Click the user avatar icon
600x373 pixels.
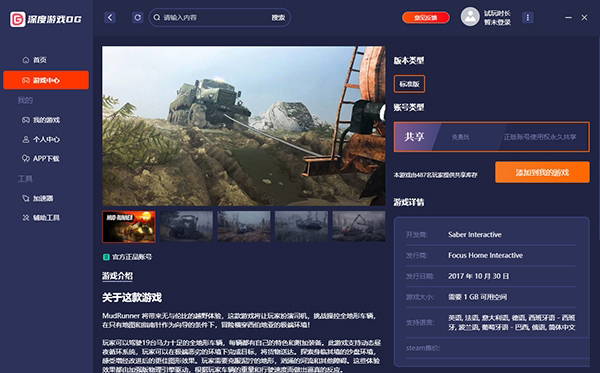pyautogui.click(x=470, y=17)
